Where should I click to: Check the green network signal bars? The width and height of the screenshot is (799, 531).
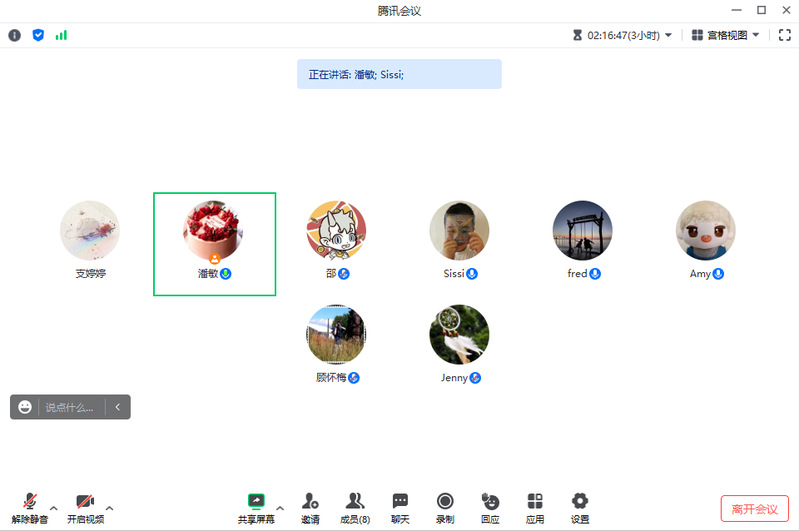click(x=61, y=35)
